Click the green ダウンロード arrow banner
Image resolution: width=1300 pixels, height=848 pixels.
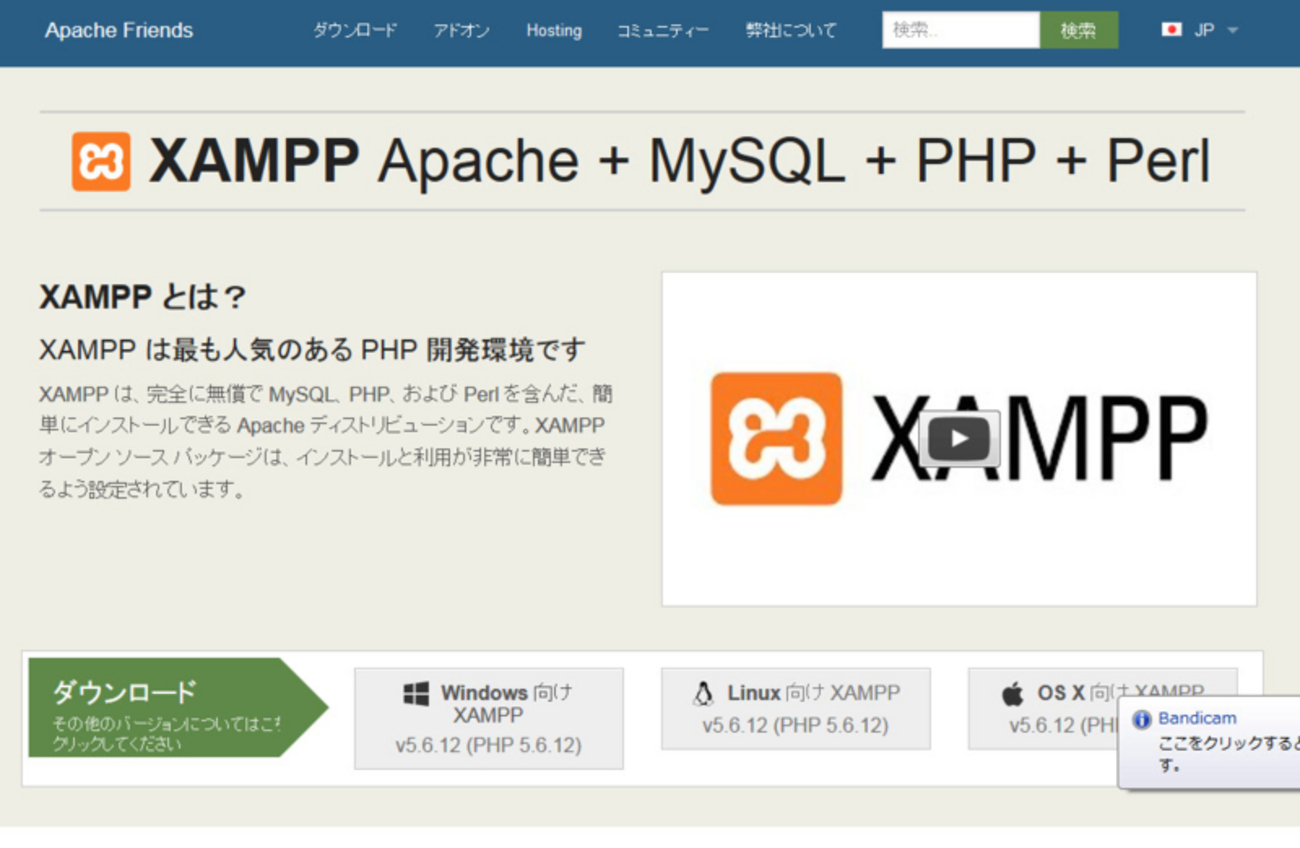click(x=177, y=707)
